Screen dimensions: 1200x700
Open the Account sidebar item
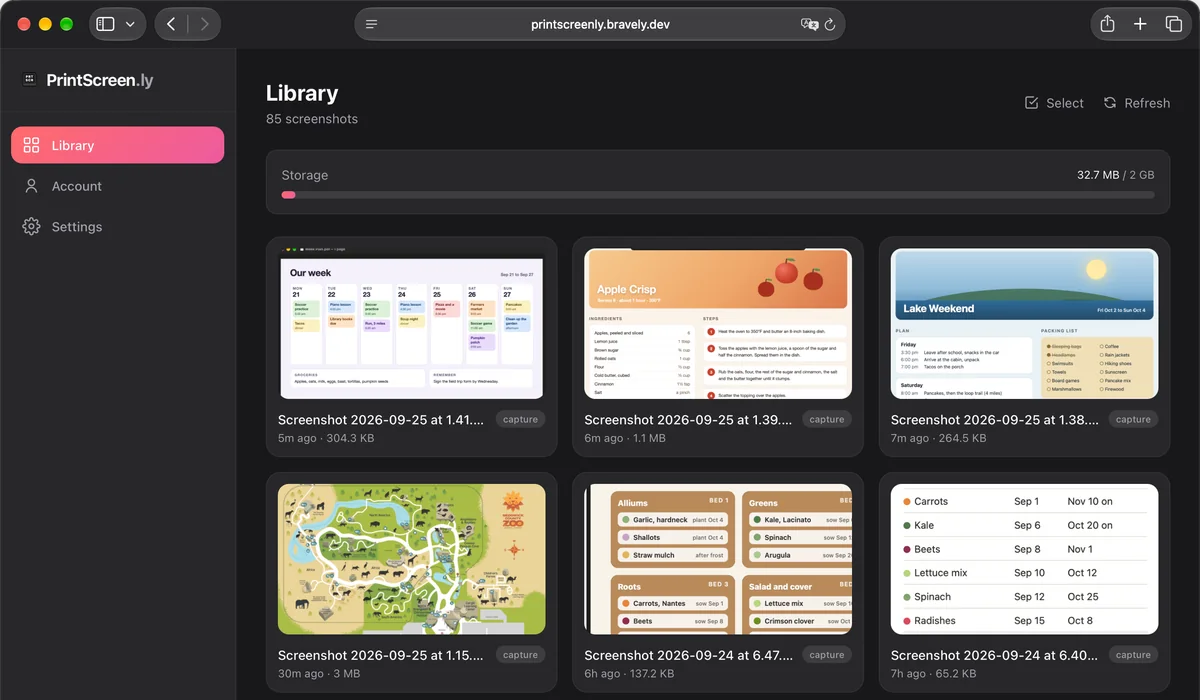[118, 186]
